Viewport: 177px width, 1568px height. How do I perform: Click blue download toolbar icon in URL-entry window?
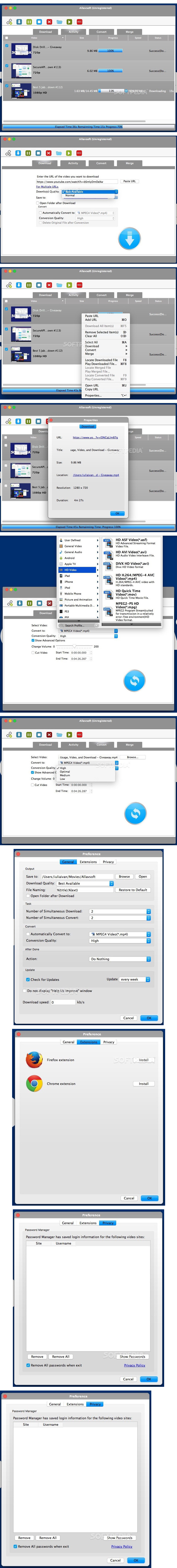tap(19, 153)
